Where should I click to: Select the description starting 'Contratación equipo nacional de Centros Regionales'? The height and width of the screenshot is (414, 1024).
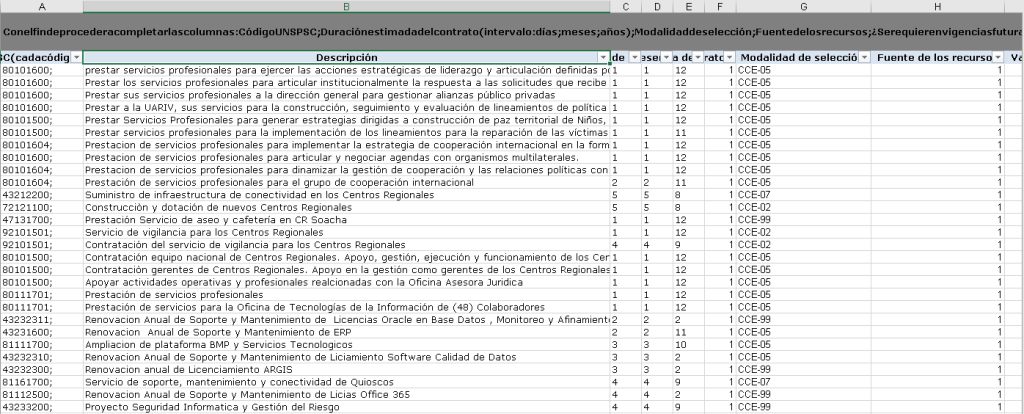tap(347, 257)
